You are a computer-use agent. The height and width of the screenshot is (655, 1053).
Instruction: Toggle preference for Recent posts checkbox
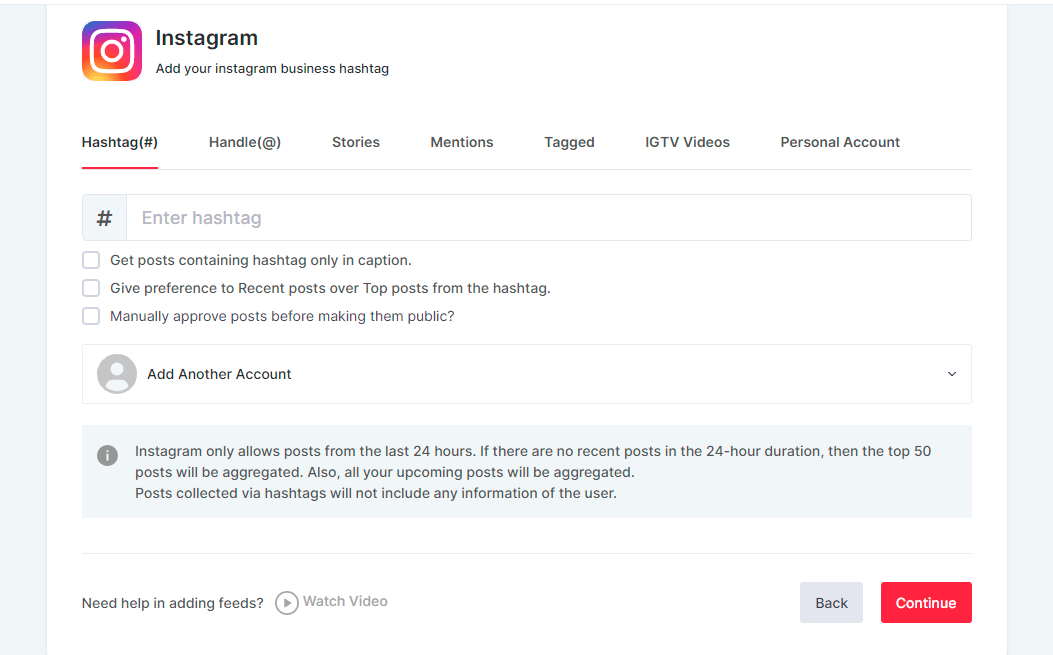click(91, 288)
